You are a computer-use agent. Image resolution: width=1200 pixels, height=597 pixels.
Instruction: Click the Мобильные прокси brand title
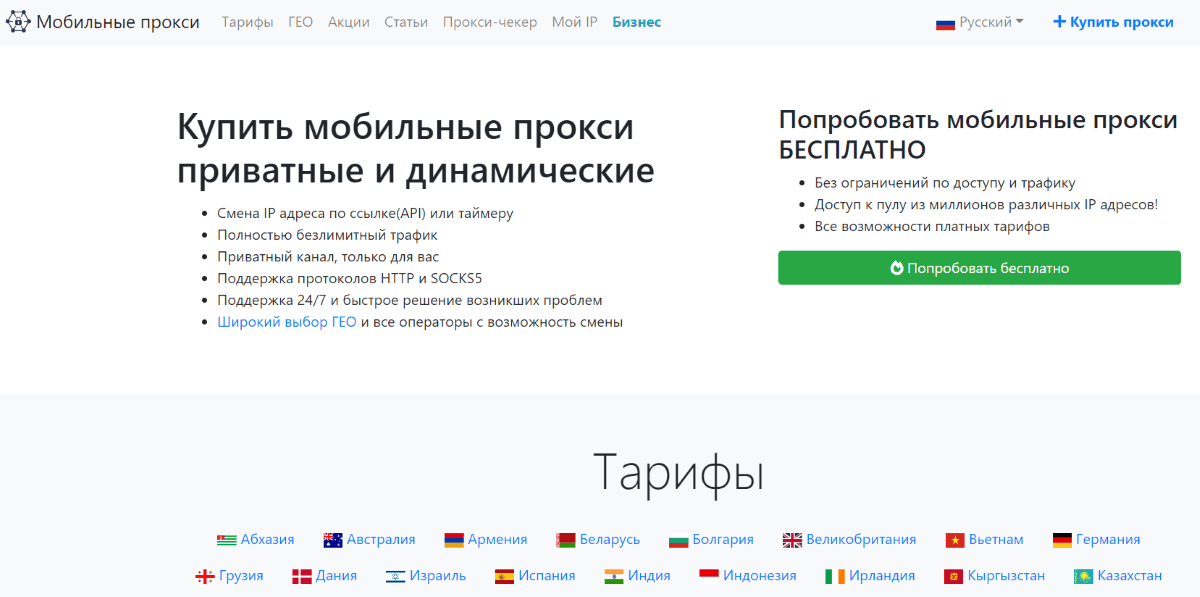118,22
